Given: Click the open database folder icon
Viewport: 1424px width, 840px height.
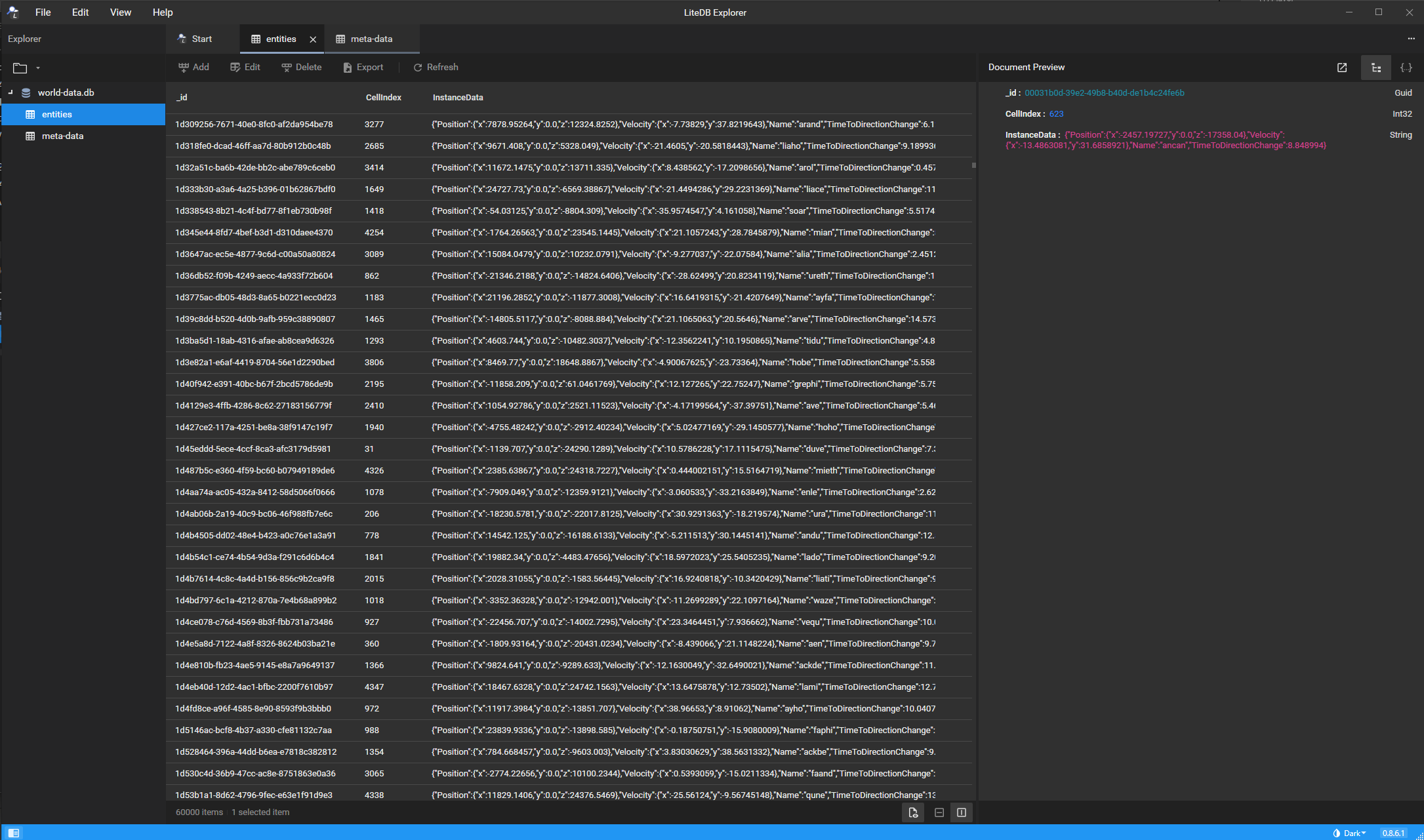Looking at the screenshot, I should click(x=20, y=68).
